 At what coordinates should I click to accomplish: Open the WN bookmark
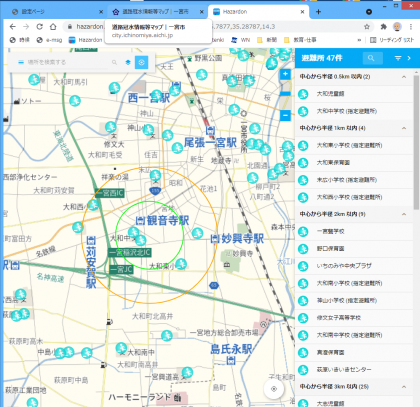tap(241, 40)
